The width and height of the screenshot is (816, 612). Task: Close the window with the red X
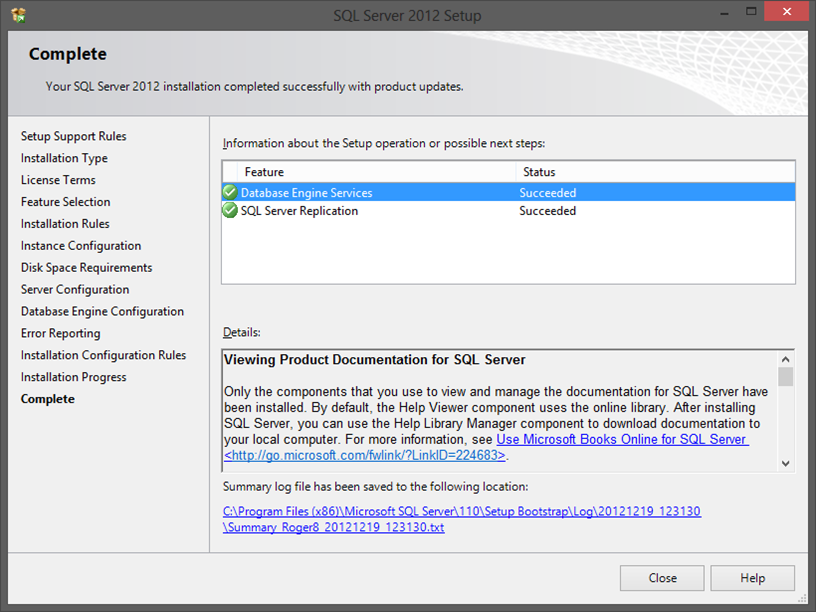(787, 11)
